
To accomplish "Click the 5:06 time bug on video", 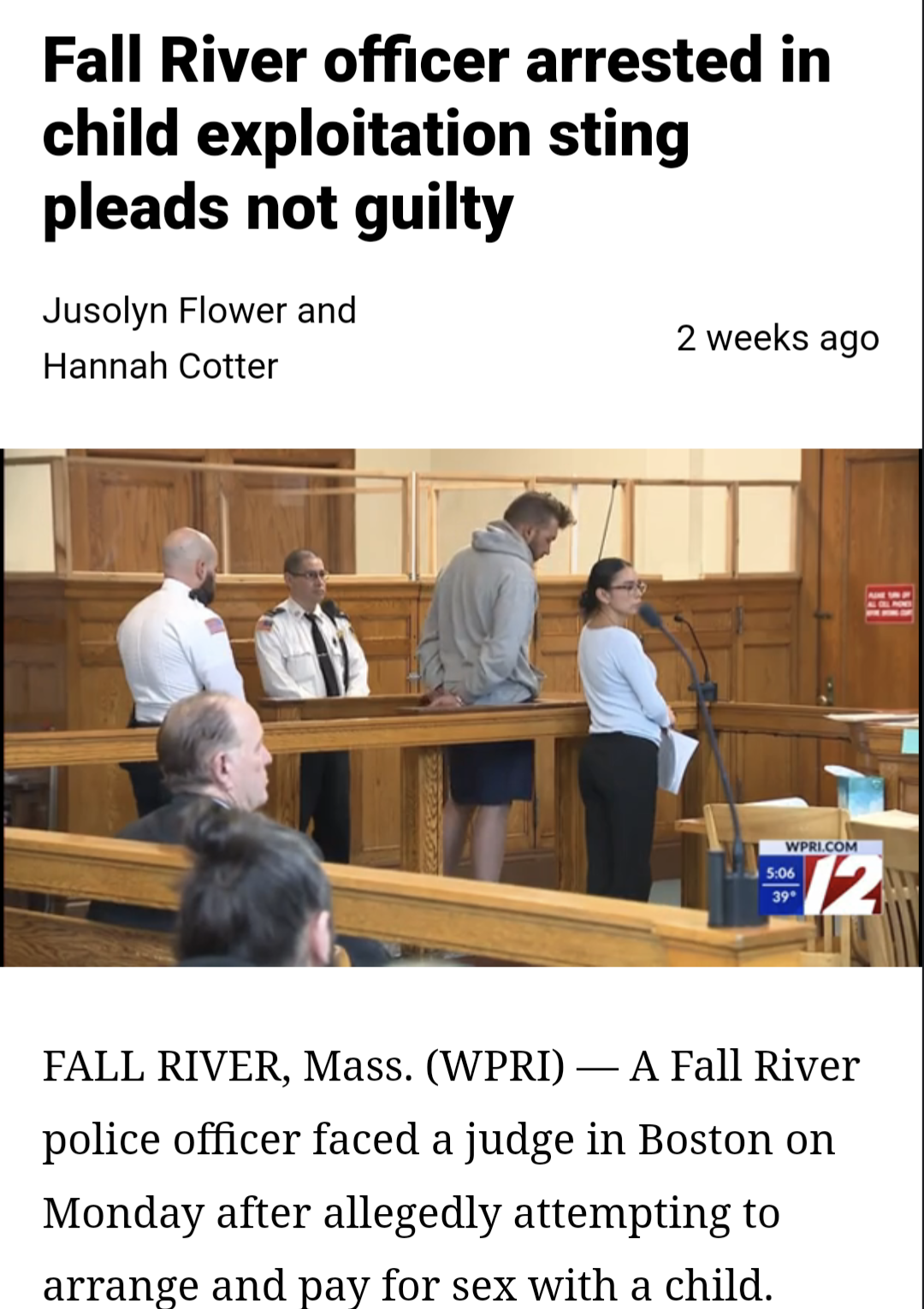I will coord(780,873).
